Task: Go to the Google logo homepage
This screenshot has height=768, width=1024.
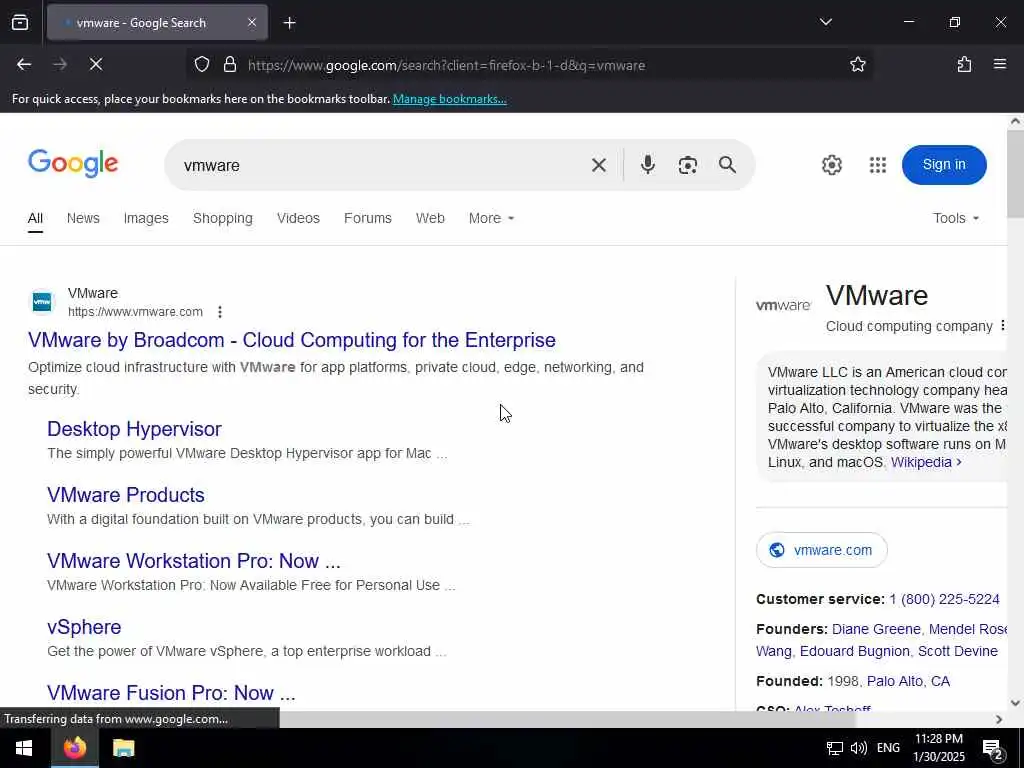Action: point(73,163)
